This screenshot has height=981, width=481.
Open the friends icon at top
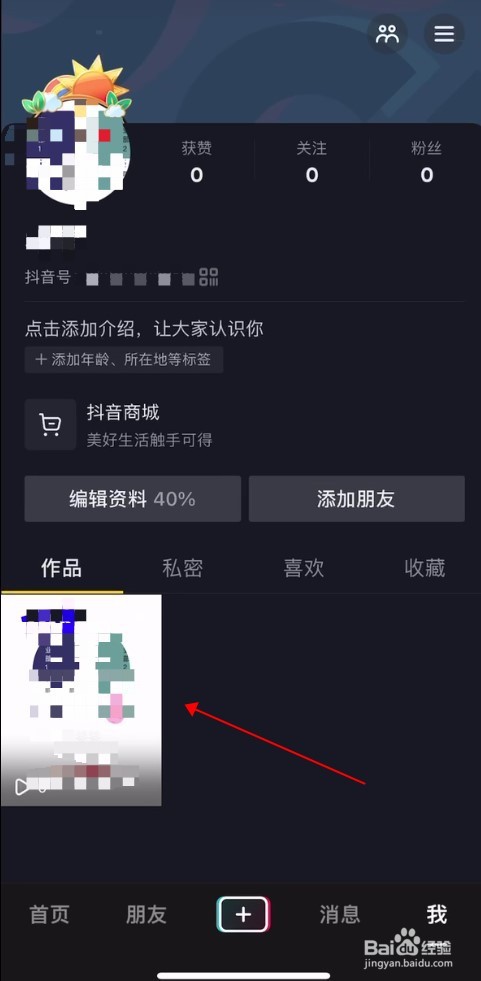(387, 33)
